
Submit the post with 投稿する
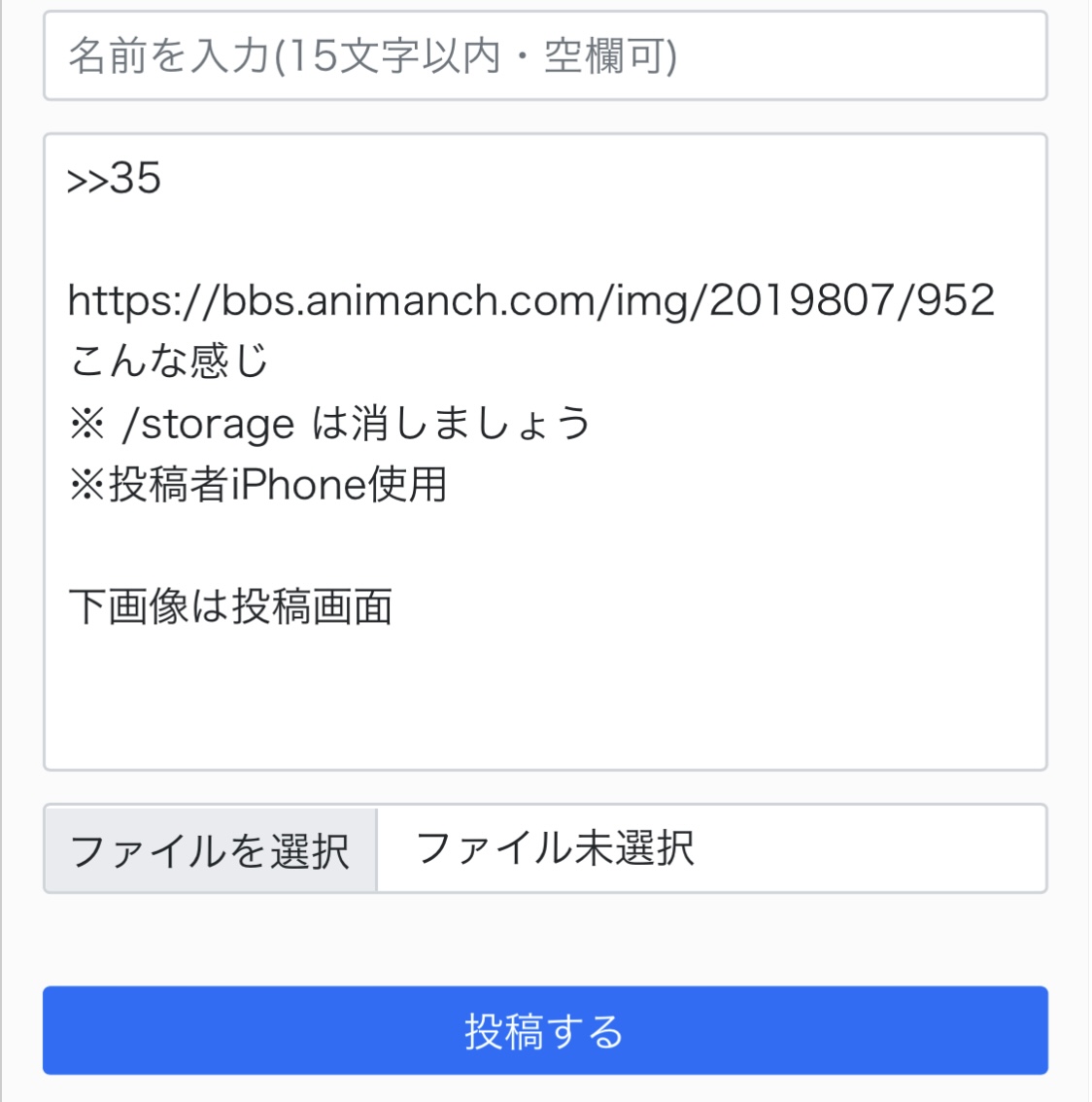click(x=544, y=1030)
